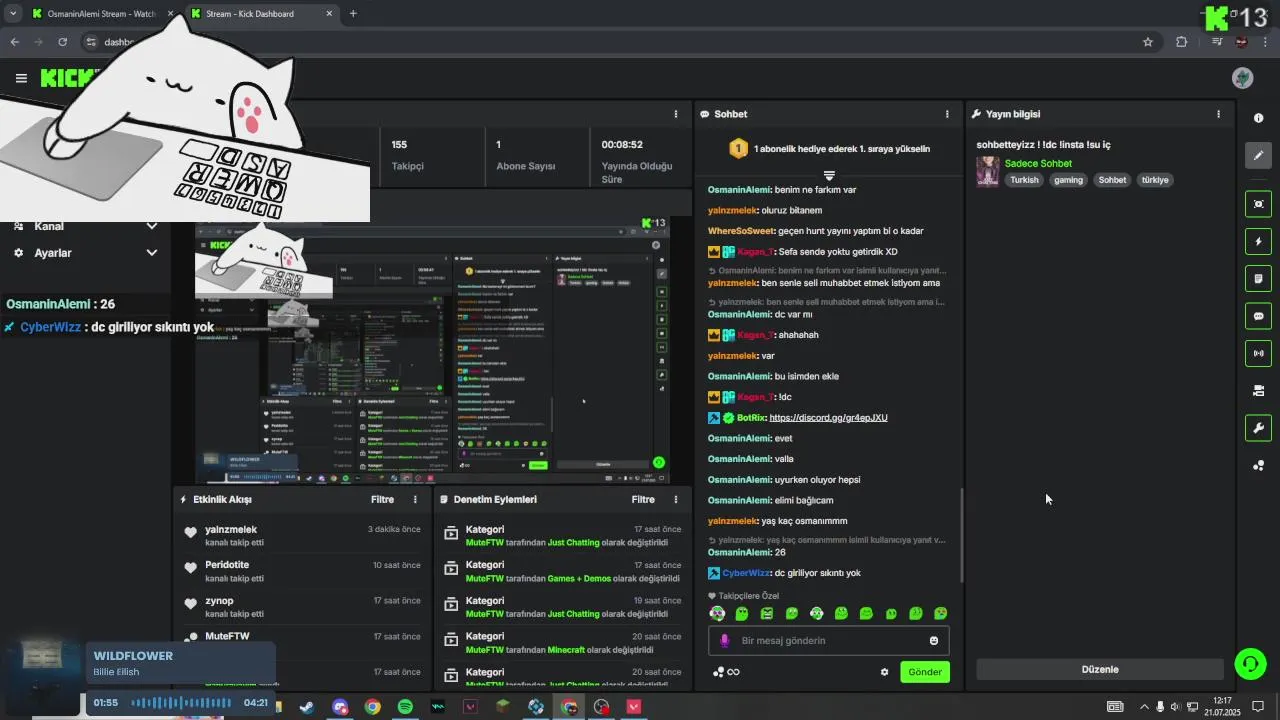The height and width of the screenshot is (720, 1280).
Task: Open the stats panel three-dot menu
Action: pos(676,114)
